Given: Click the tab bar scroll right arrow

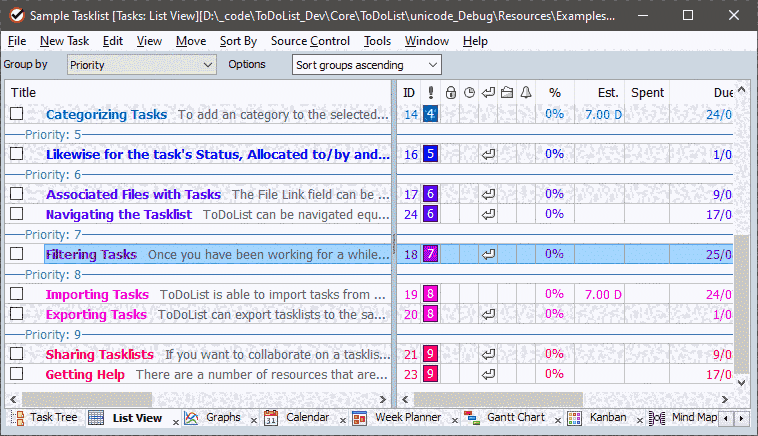Looking at the screenshot, I should tap(742, 419).
